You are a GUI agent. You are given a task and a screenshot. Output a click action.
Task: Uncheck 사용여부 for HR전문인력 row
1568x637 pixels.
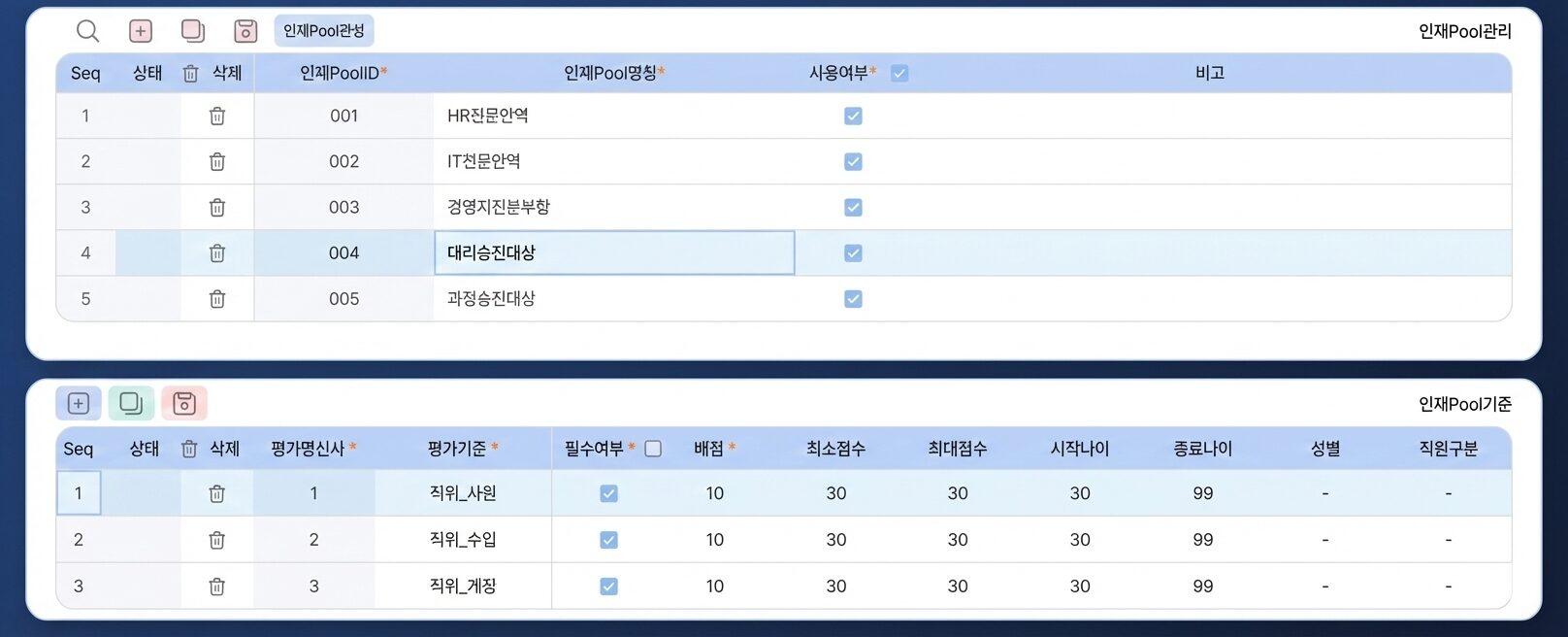tap(852, 115)
